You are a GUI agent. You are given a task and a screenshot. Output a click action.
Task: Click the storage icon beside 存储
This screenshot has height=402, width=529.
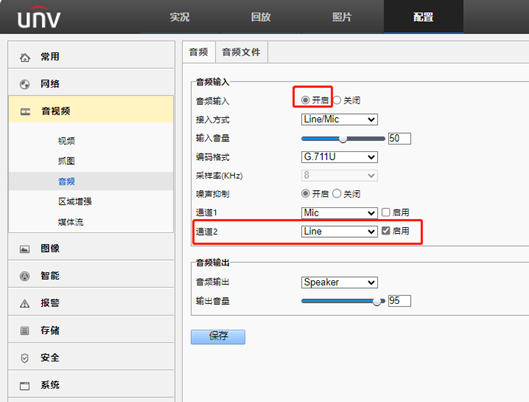(25, 331)
